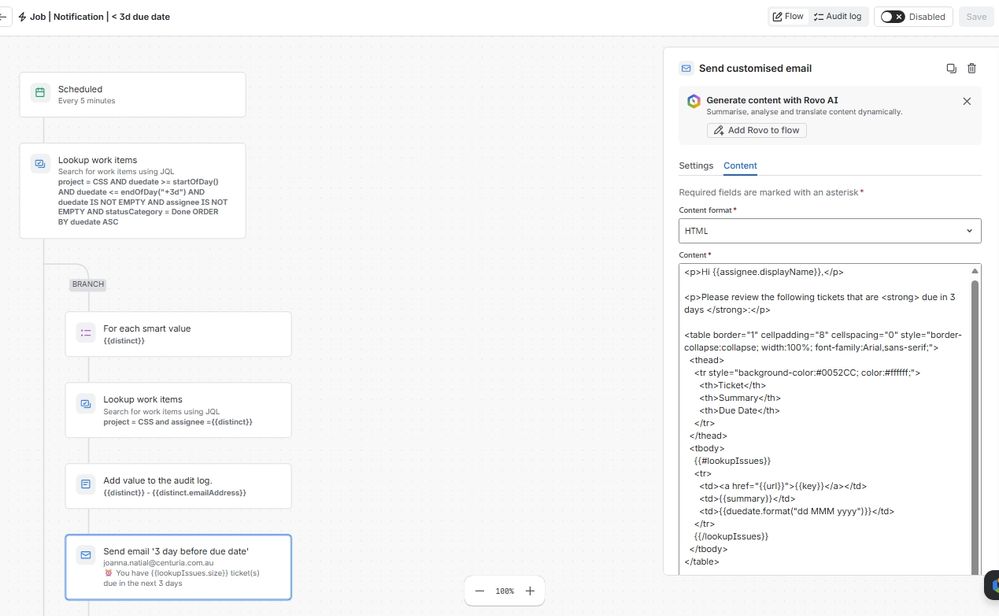999x616 pixels.
Task: Click the Scheduled calendar icon
Action: [x=40, y=93]
